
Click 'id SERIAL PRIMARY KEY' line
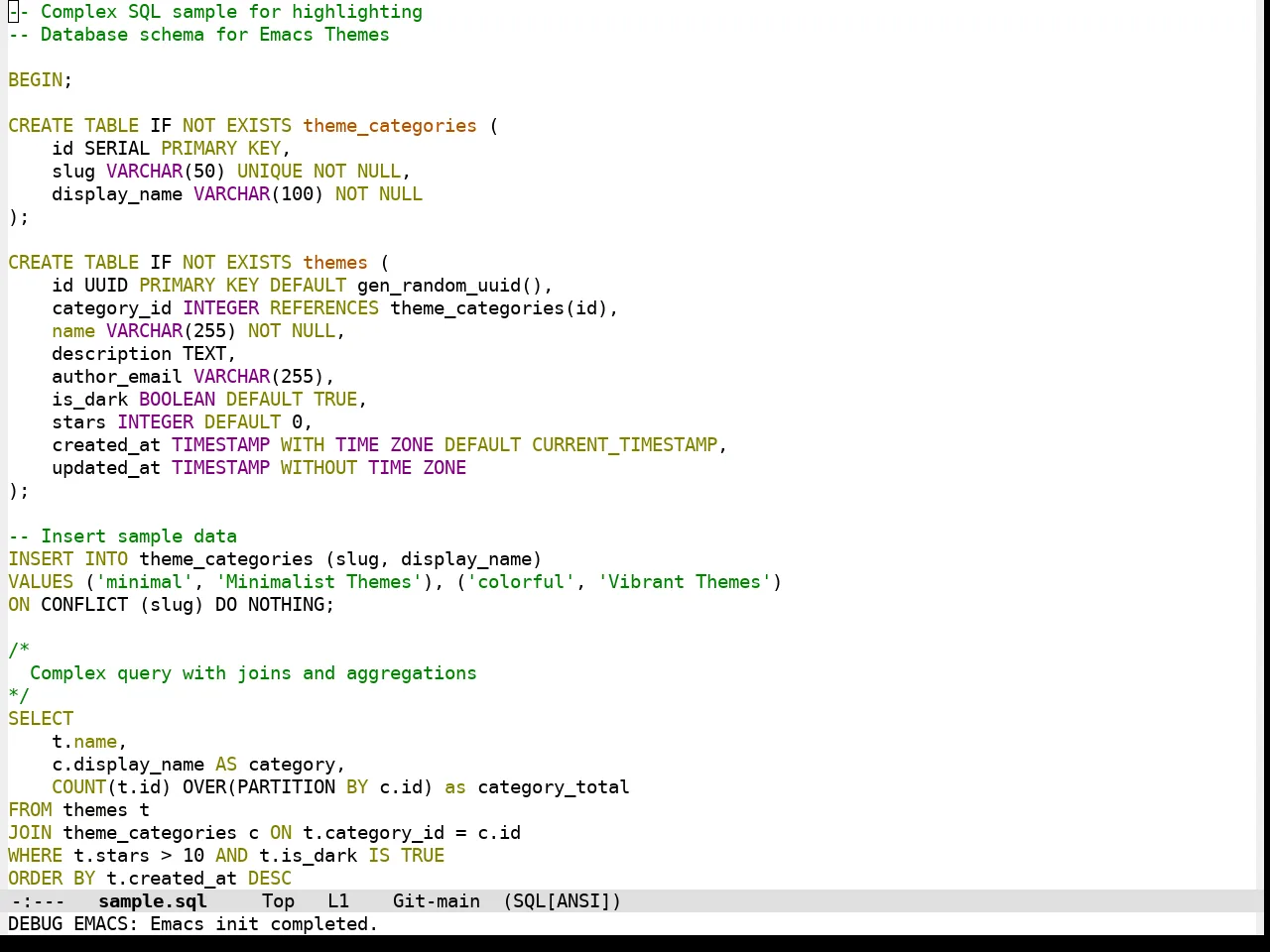click(171, 149)
